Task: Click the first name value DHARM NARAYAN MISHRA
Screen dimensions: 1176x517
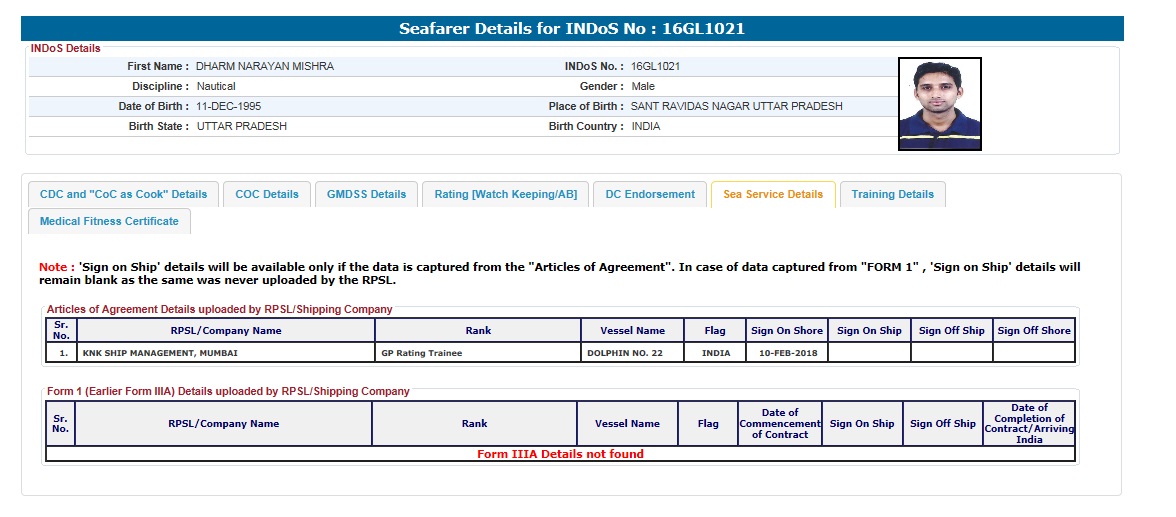Action: click(265, 66)
